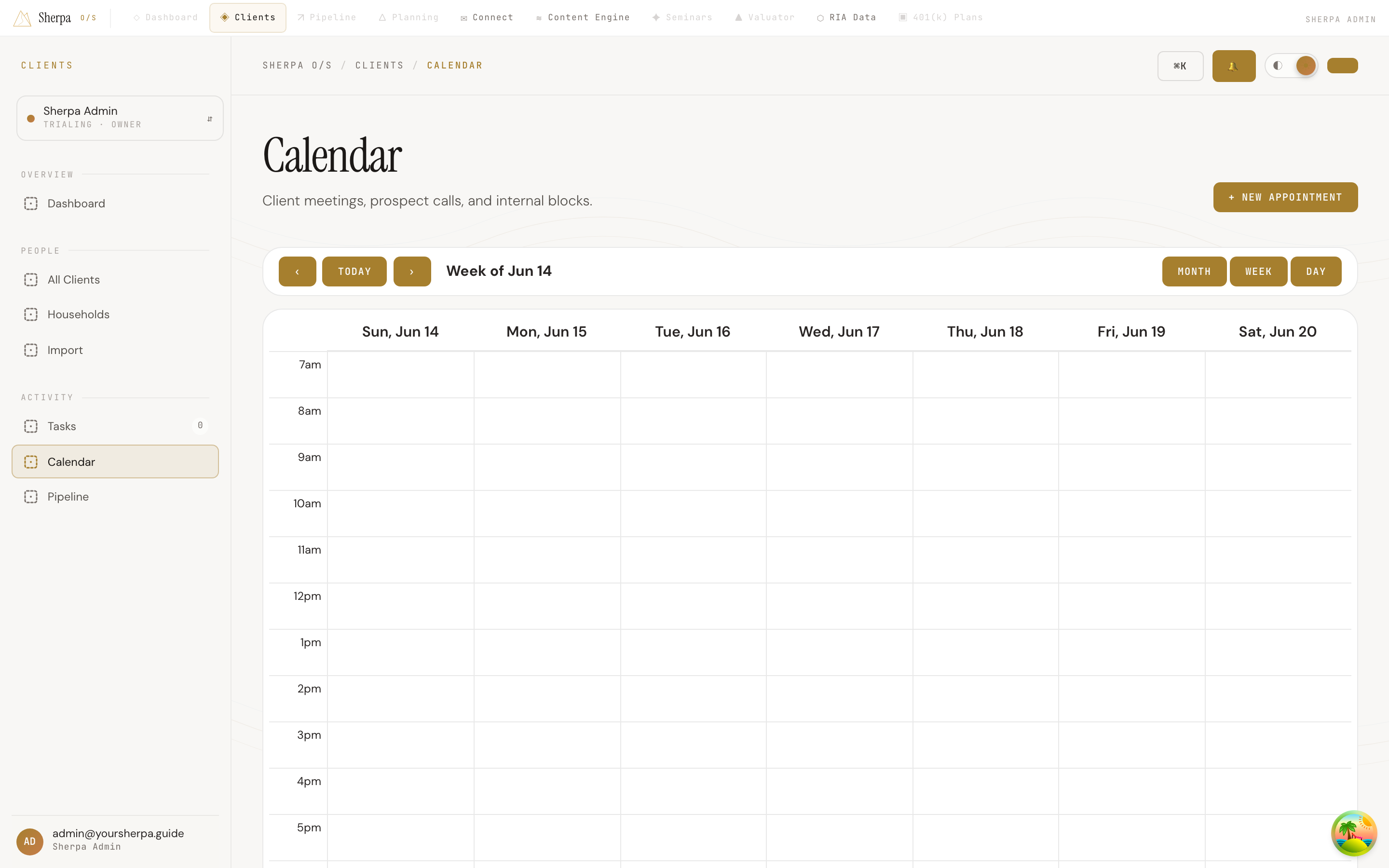Click the All Clients sidebar icon
Image resolution: width=1389 pixels, height=868 pixels.
pyautogui.click(x=31, y=280)
